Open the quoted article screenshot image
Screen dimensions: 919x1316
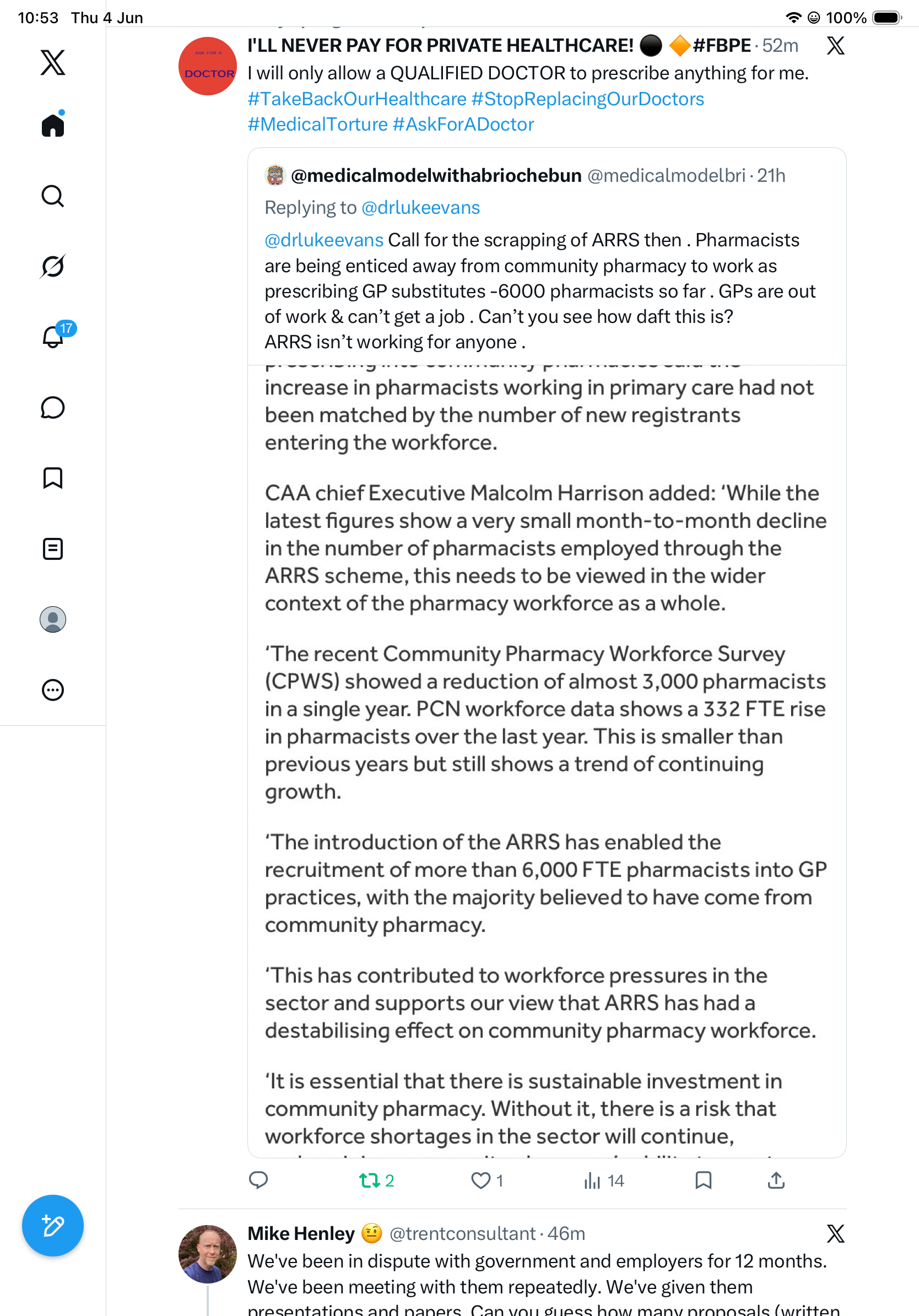click(x=547, y=761)
